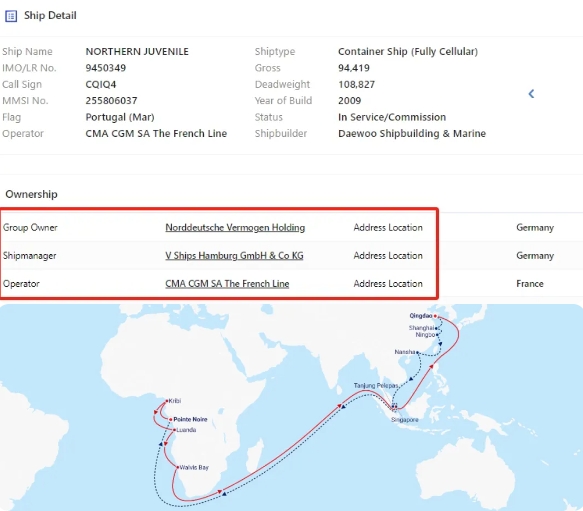The image size is (583, 511).
Task: Open Norddeutsche Vermogen Holding link
Action: coord(235,227)
